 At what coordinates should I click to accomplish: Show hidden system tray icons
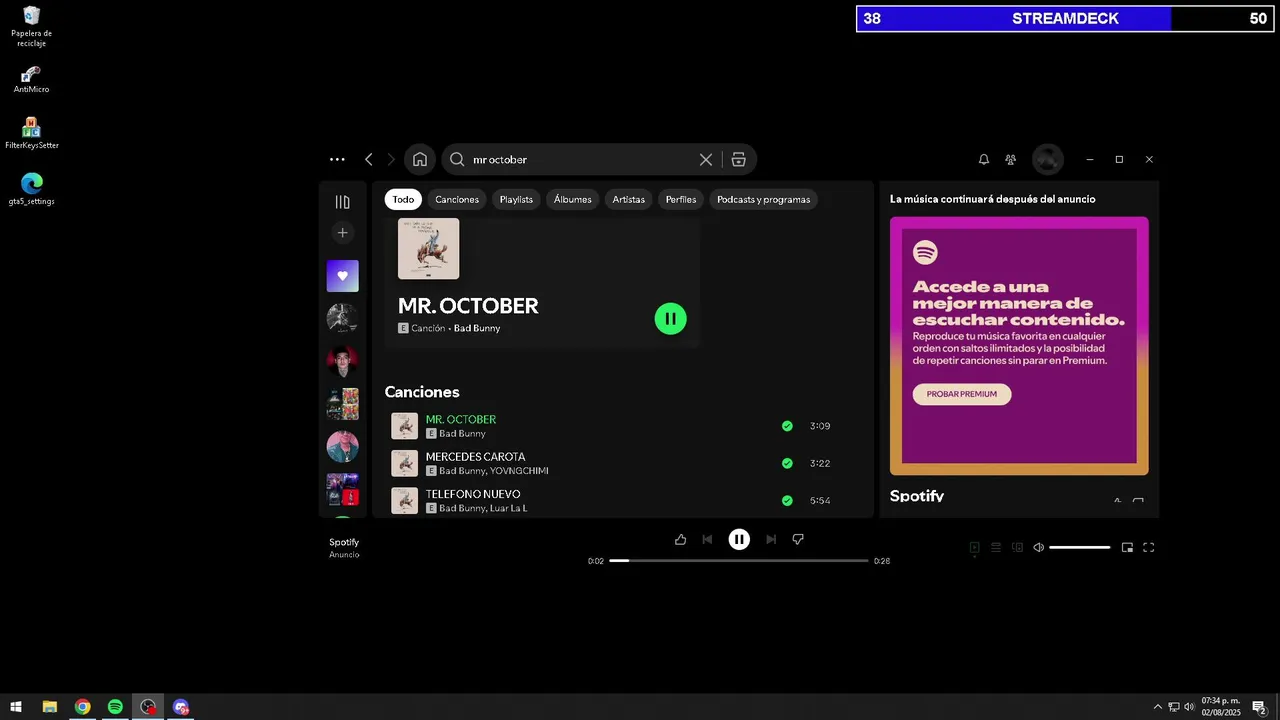tap(1158, 707)
